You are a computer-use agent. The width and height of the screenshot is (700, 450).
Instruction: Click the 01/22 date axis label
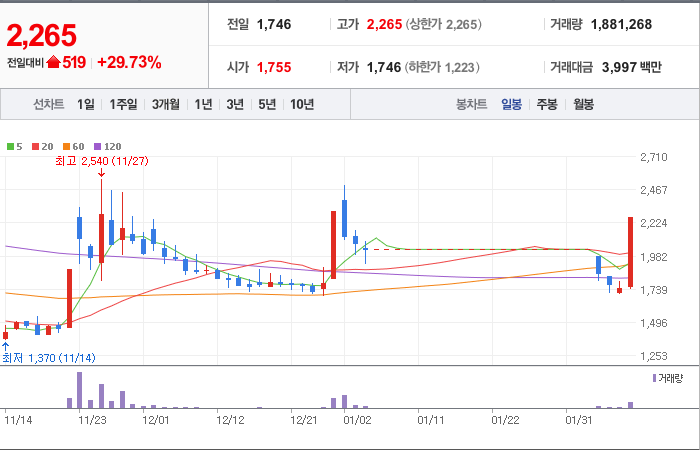coord(505,421)
